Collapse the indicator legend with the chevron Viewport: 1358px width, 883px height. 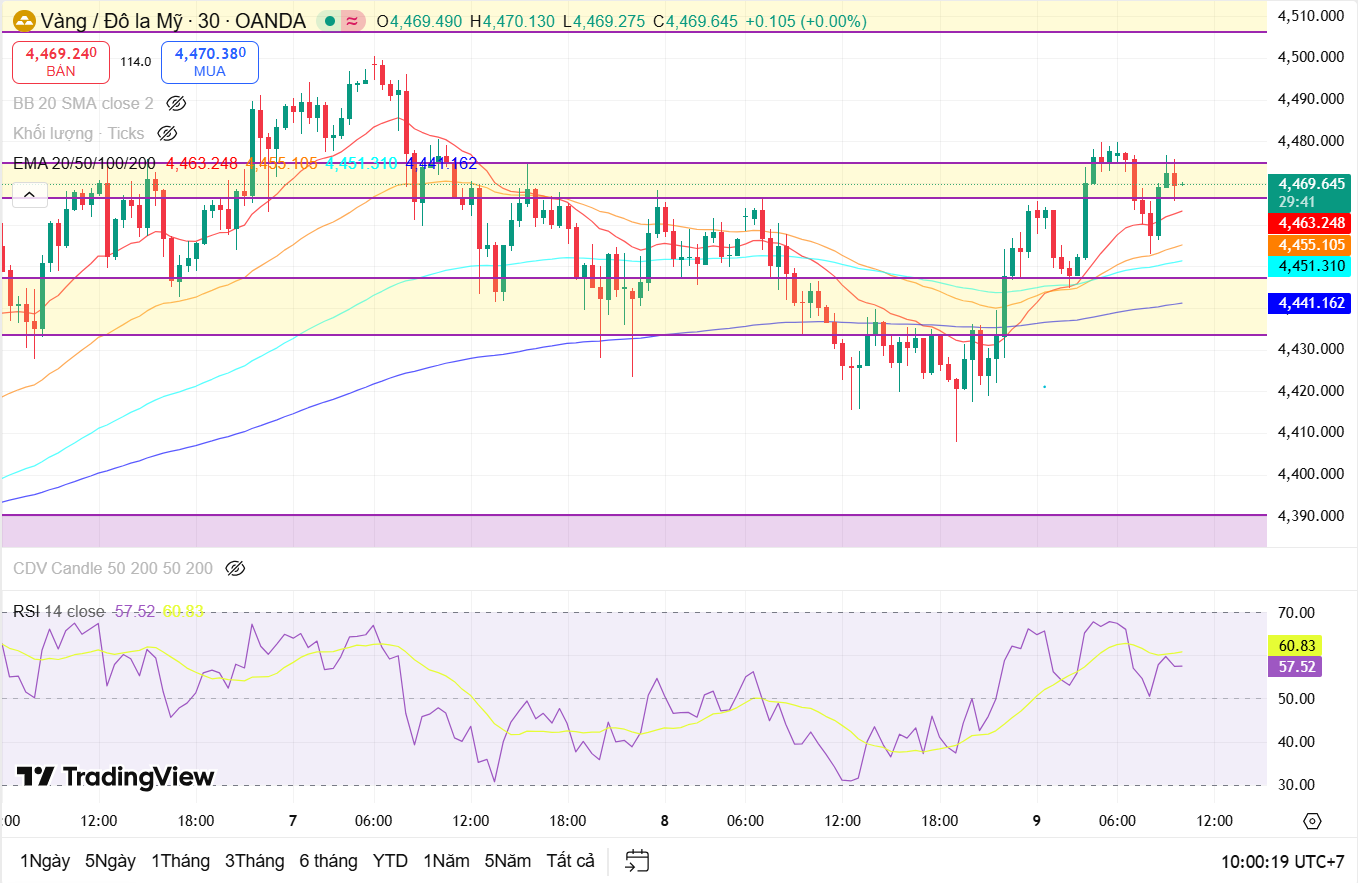pos(29,194)
